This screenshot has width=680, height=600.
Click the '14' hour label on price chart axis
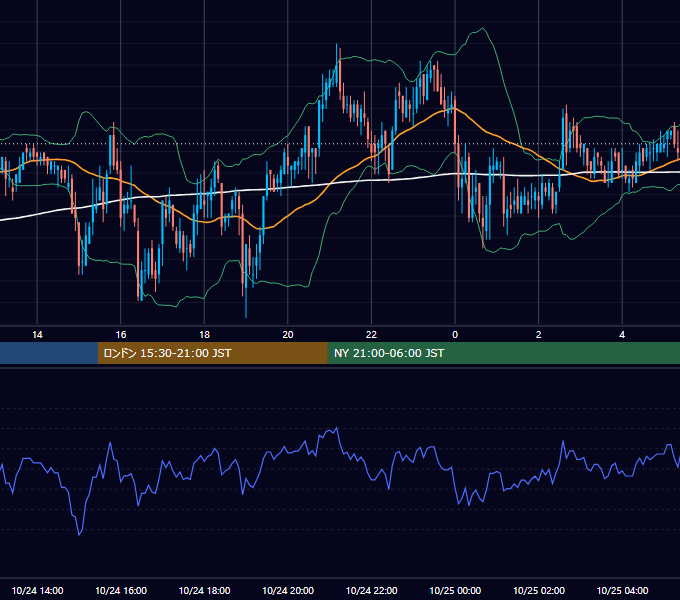(x=37, y=335)
